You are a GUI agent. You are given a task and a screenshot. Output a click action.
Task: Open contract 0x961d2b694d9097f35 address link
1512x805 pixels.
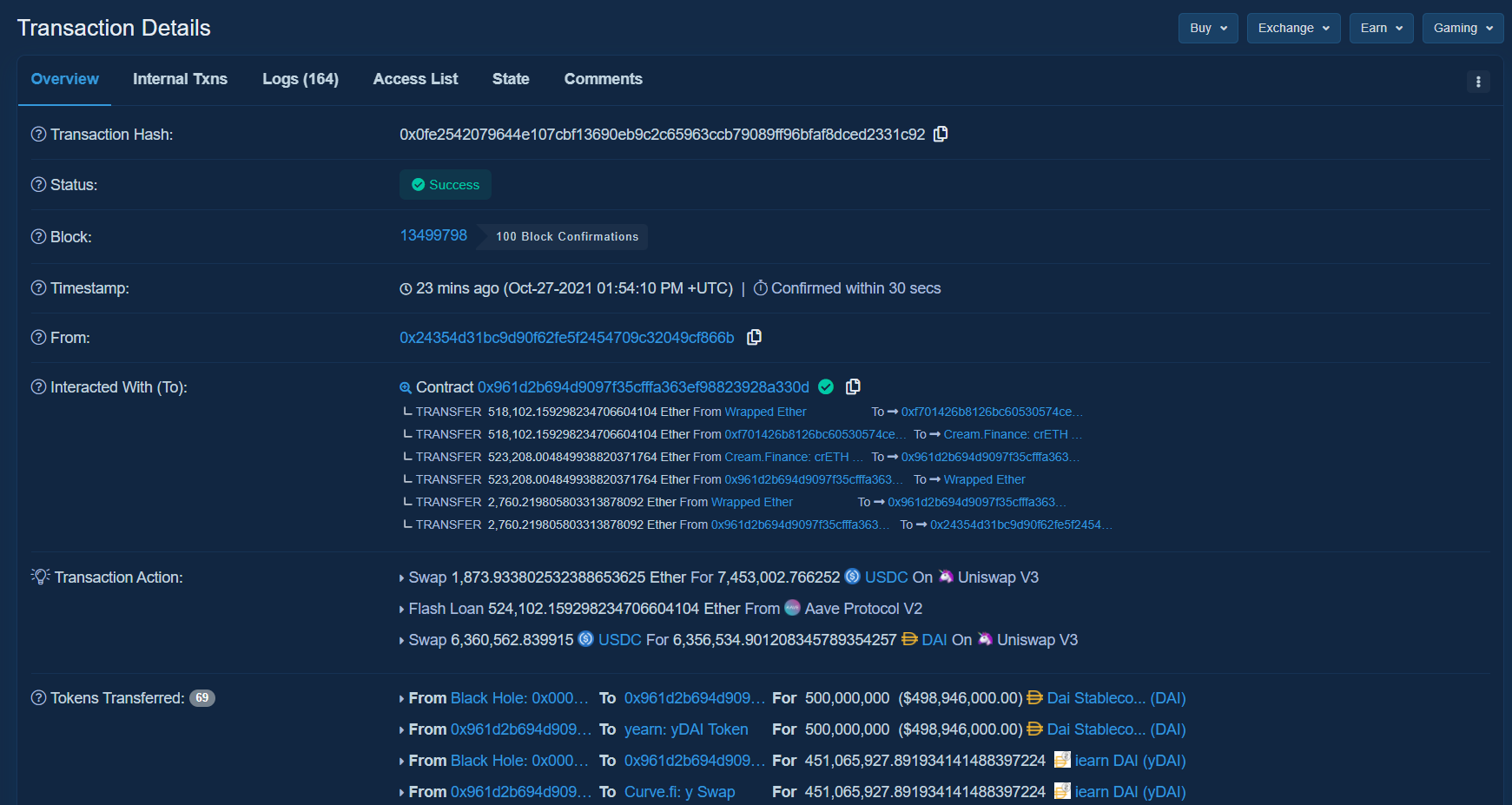tap(644, 386)
